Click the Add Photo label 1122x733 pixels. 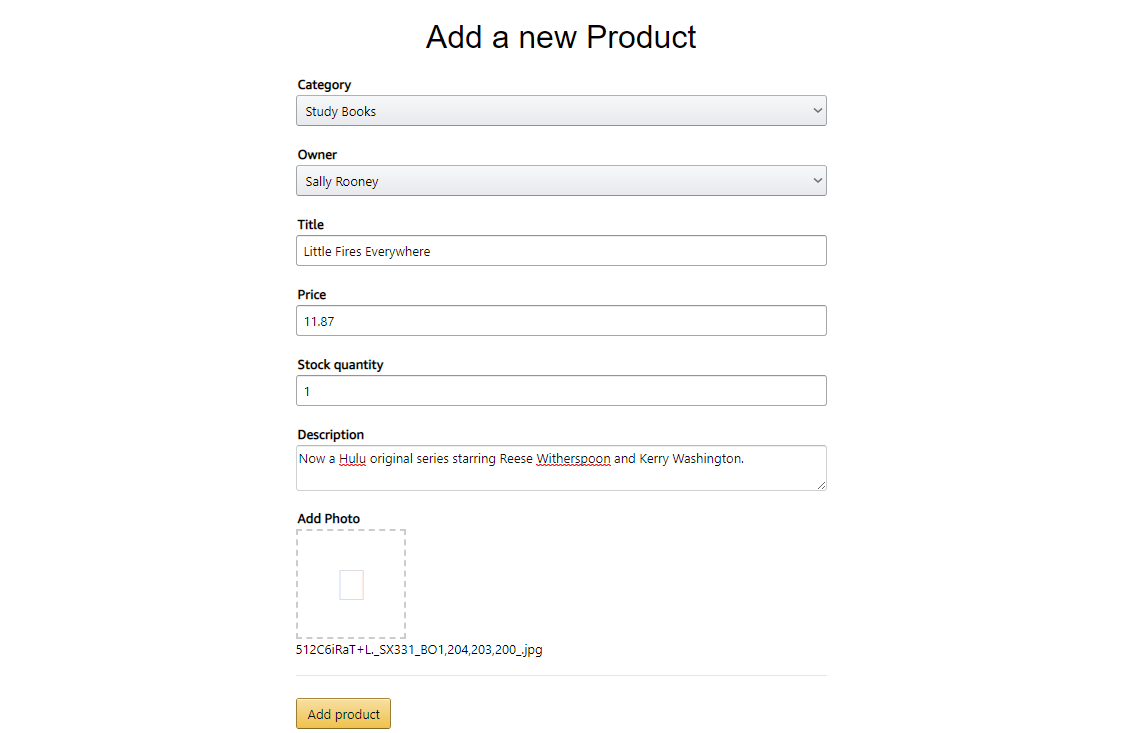pyautogui.click(x=328, y=518)
